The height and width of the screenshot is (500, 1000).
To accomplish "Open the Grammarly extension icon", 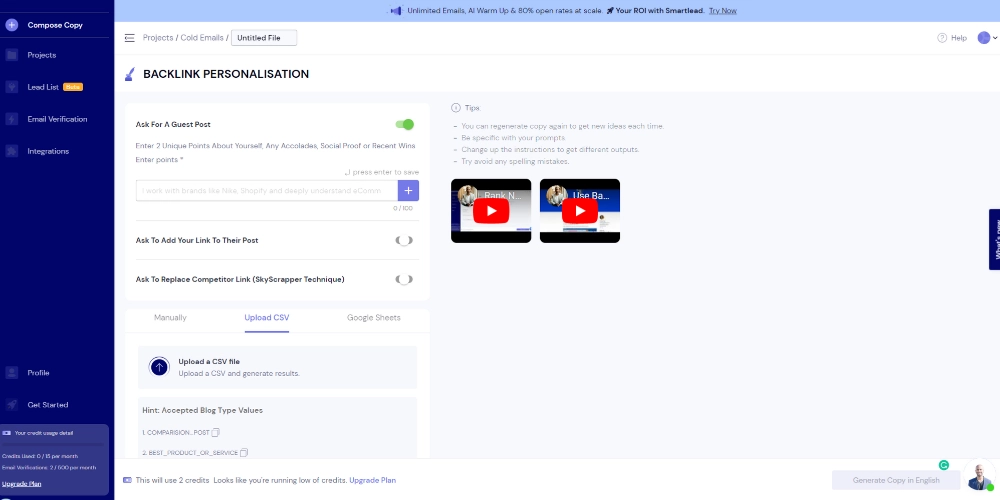I will 943,465.
